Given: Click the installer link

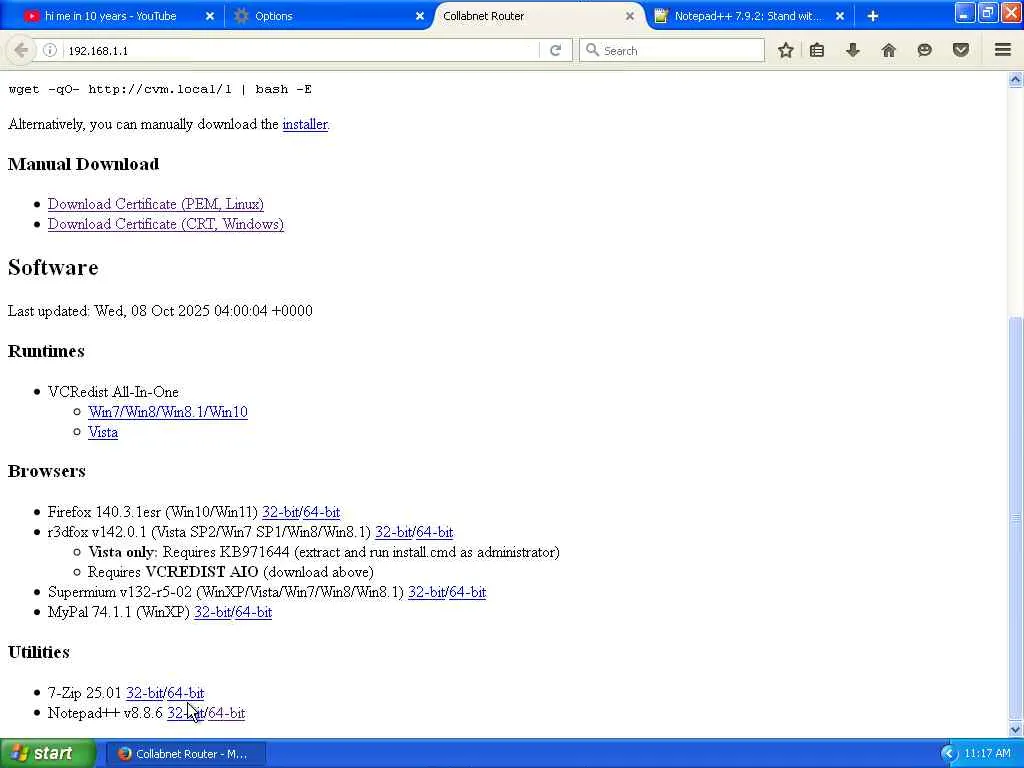Looking at the screenshot, I should [305, 124].
